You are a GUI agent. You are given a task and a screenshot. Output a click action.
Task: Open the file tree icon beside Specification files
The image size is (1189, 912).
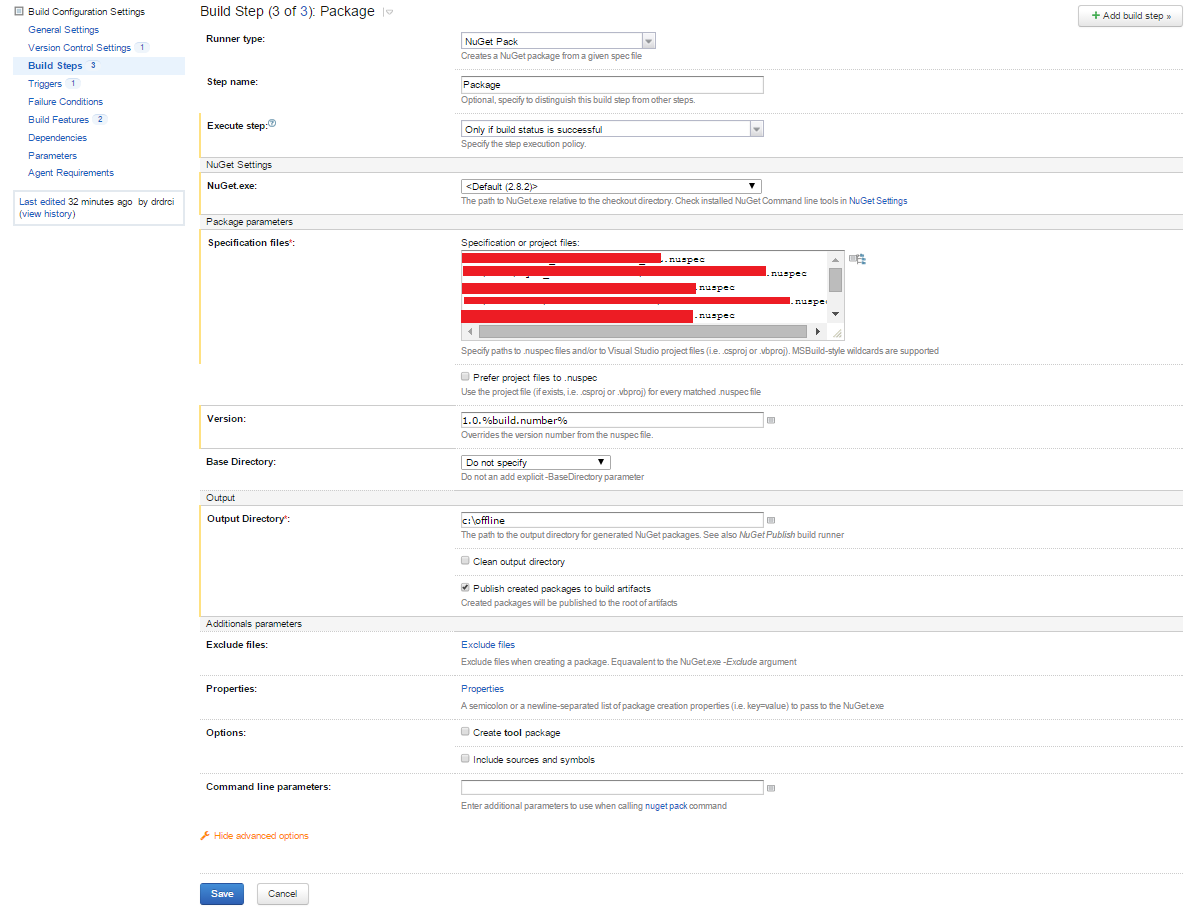click(x=857, y=259)
